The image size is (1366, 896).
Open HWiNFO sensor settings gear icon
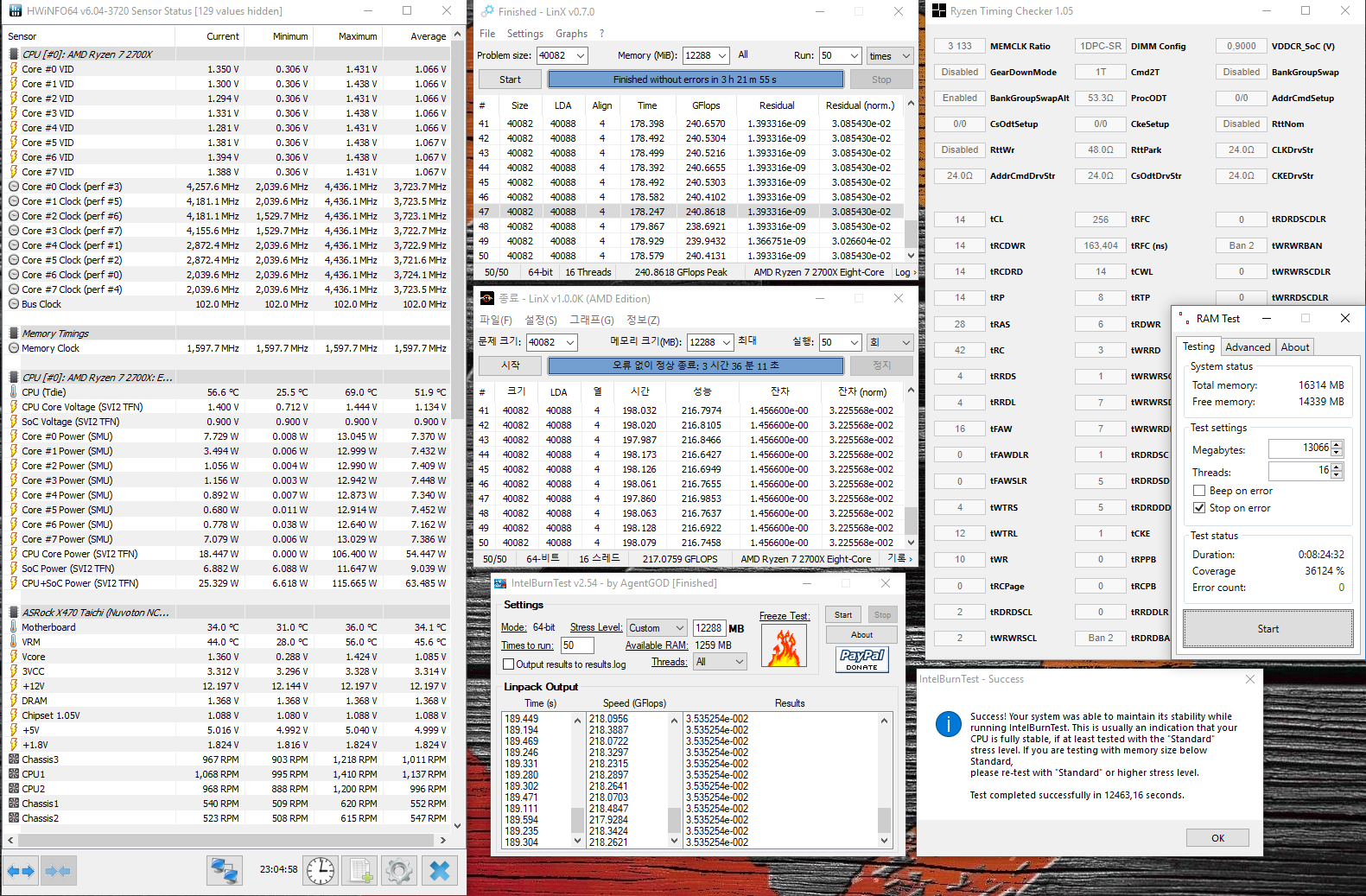click(x=398, y=870)
